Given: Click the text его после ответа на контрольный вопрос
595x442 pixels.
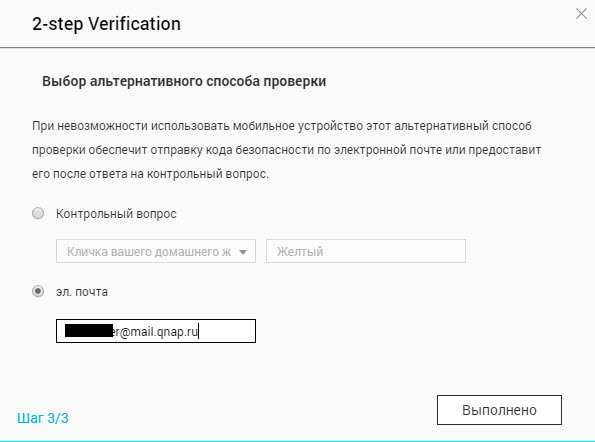Looking at the screenshot, I should (x=150, y=174).
